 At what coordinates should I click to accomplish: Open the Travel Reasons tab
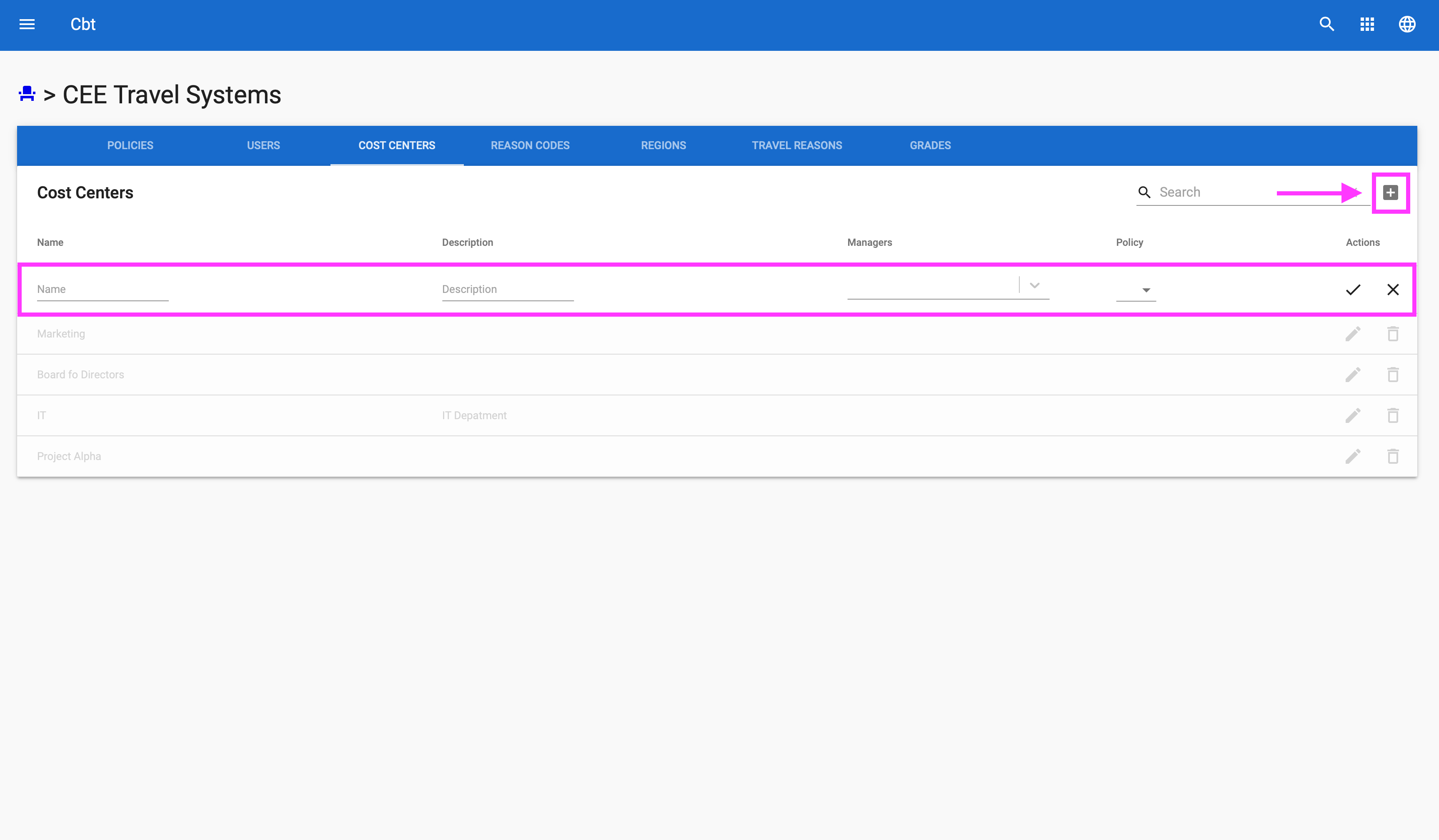[x=796, y=145]
